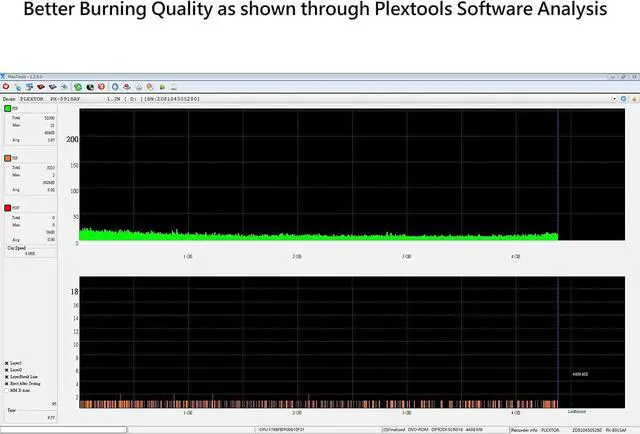Disable the LayerBreak Line checkbox

click(7, 377)
